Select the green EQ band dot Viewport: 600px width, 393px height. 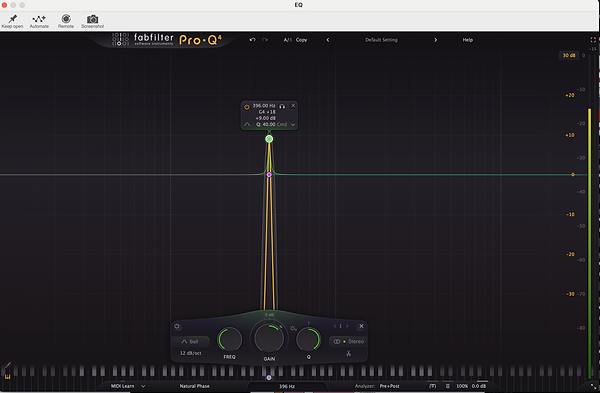(x=269, y=139)
